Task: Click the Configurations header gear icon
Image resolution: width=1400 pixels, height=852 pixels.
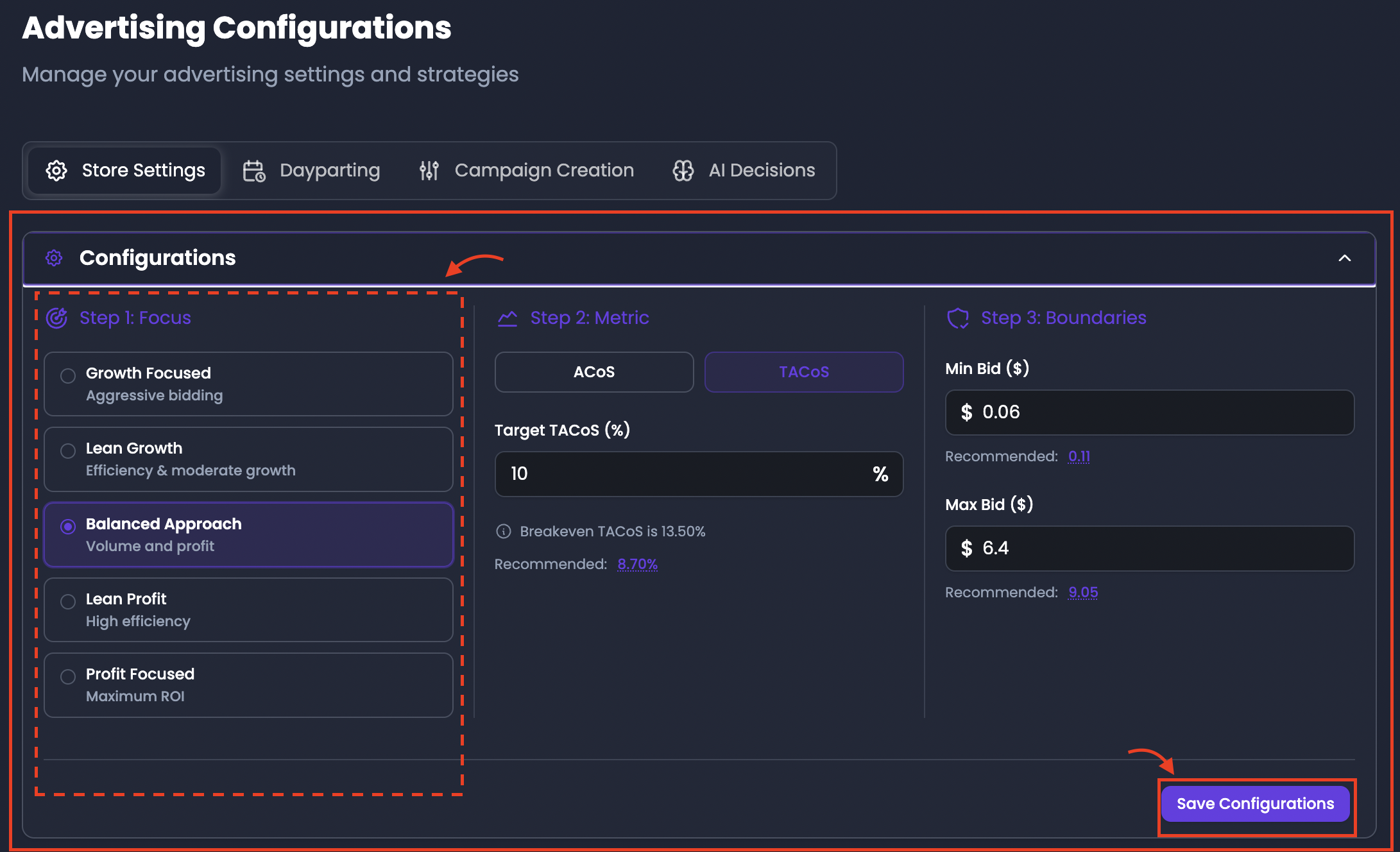Action: 54,258
